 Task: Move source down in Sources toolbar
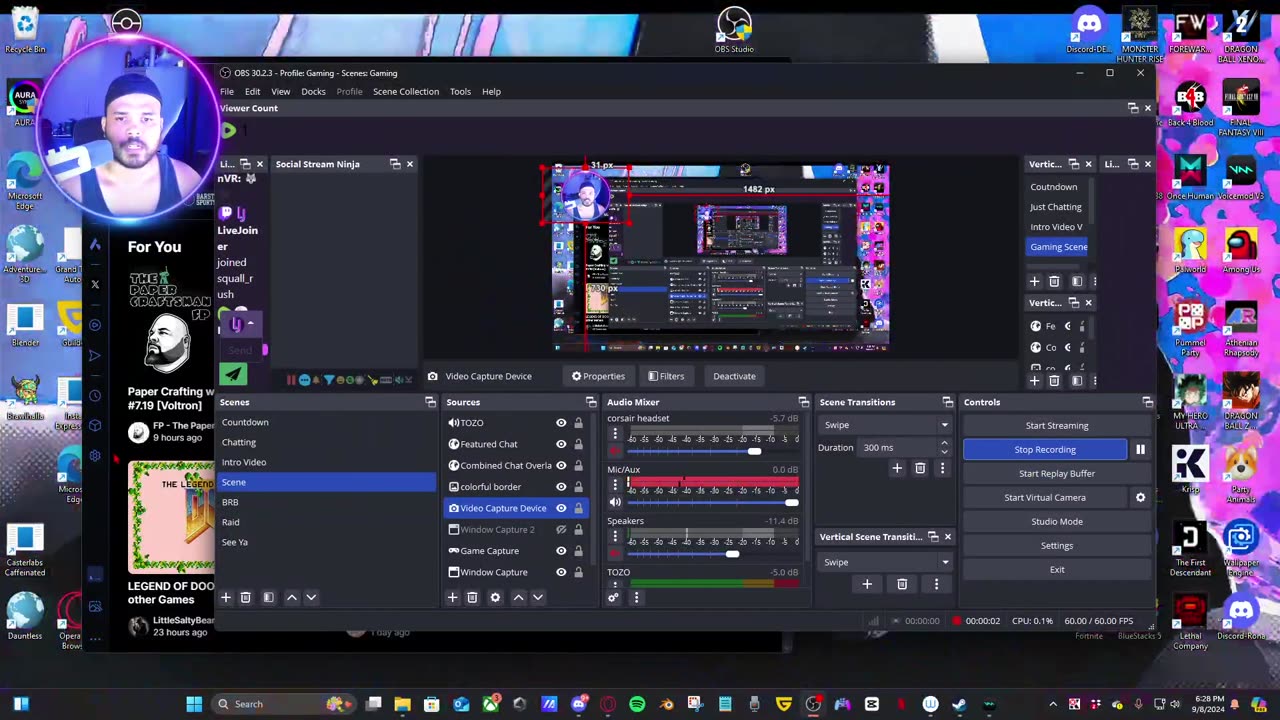(537, 597)
